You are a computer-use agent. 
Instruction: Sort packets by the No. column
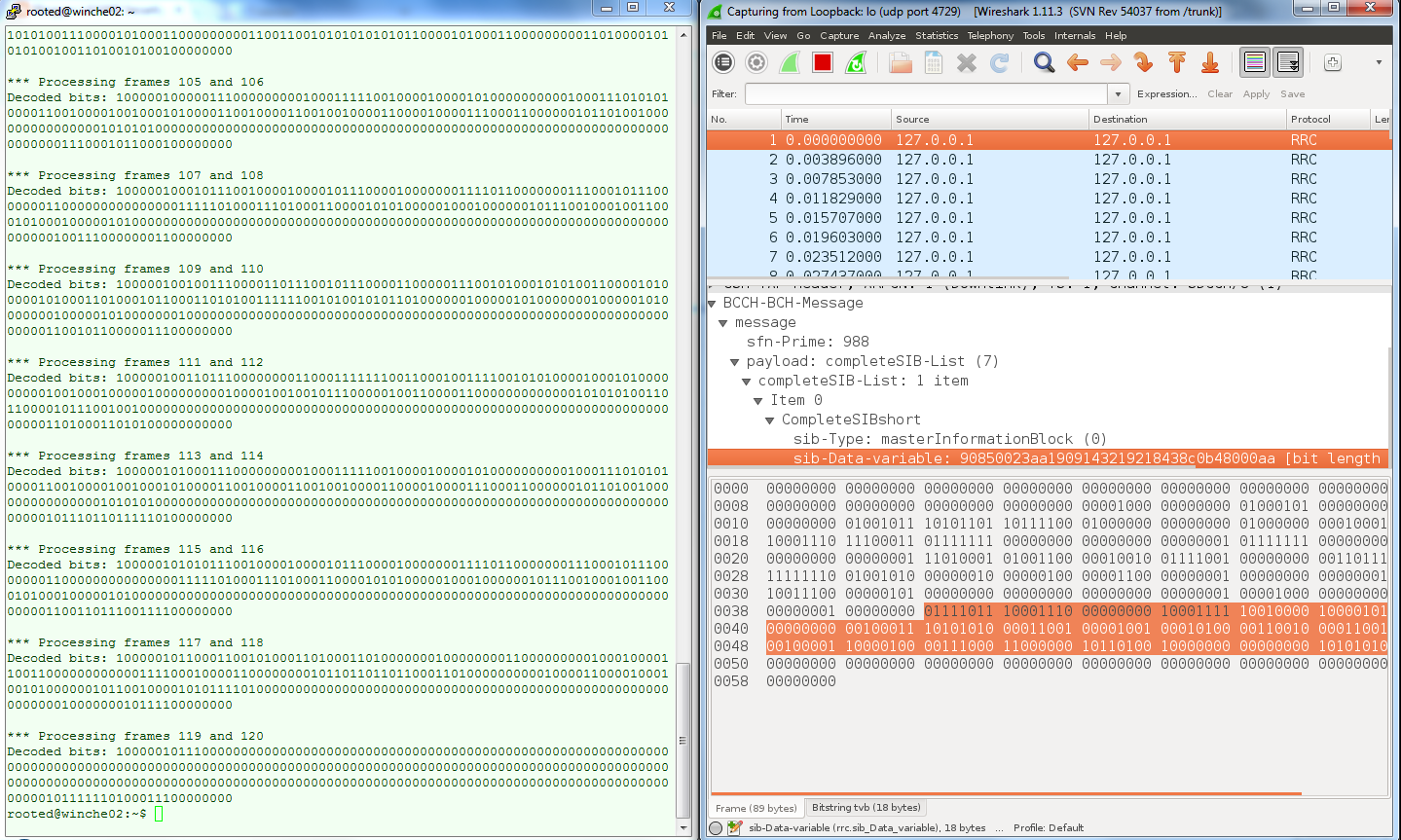744,119
